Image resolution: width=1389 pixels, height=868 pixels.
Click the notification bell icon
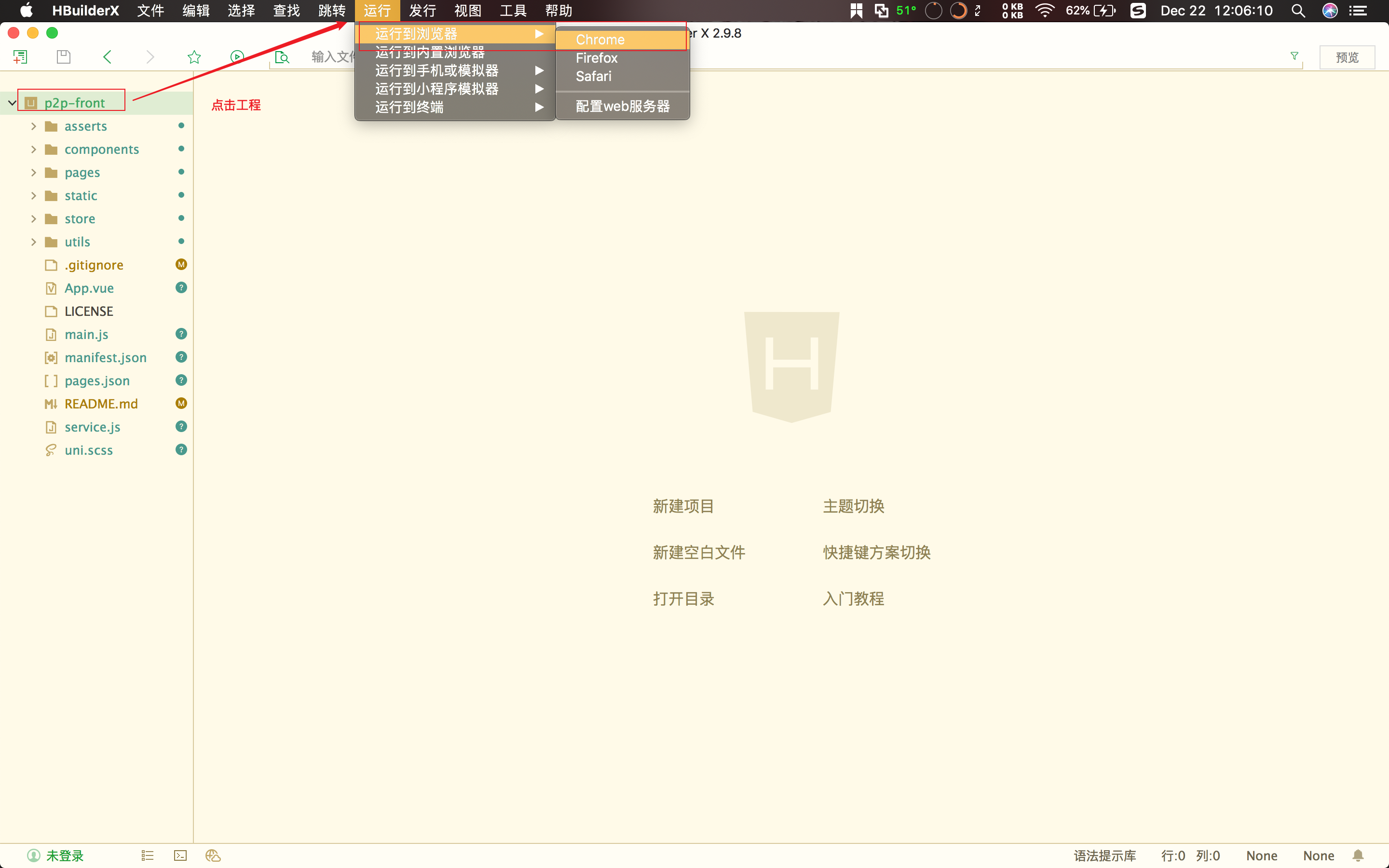pyautogui.click(x=1358, y=855)
